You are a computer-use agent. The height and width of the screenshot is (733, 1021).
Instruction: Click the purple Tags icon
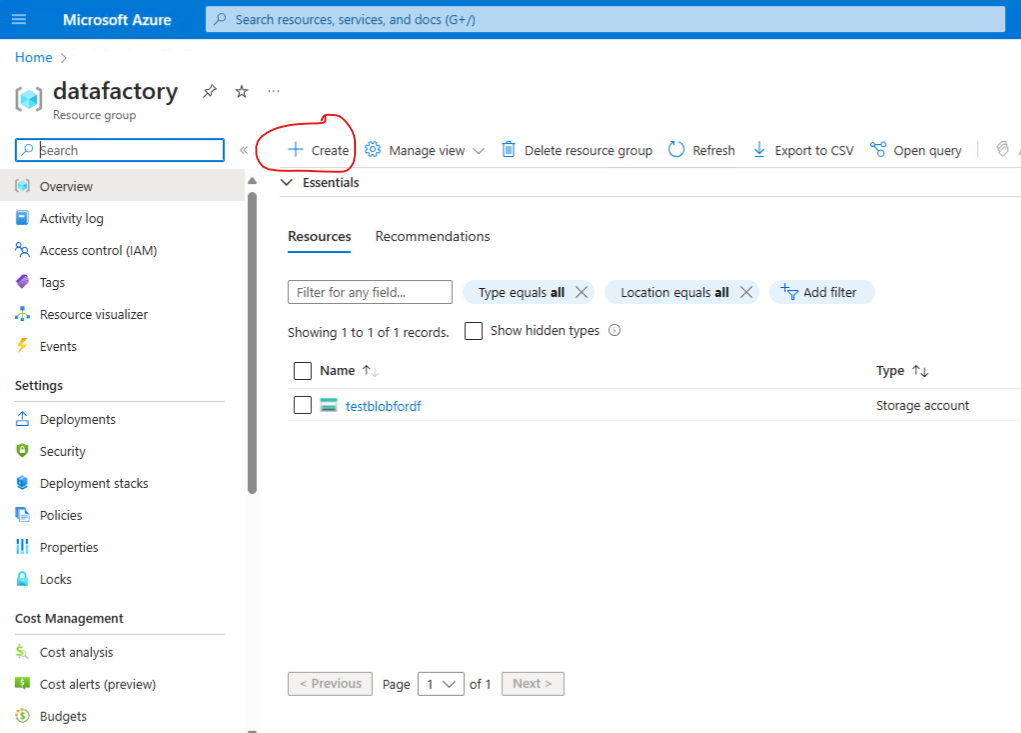(22, 282)
